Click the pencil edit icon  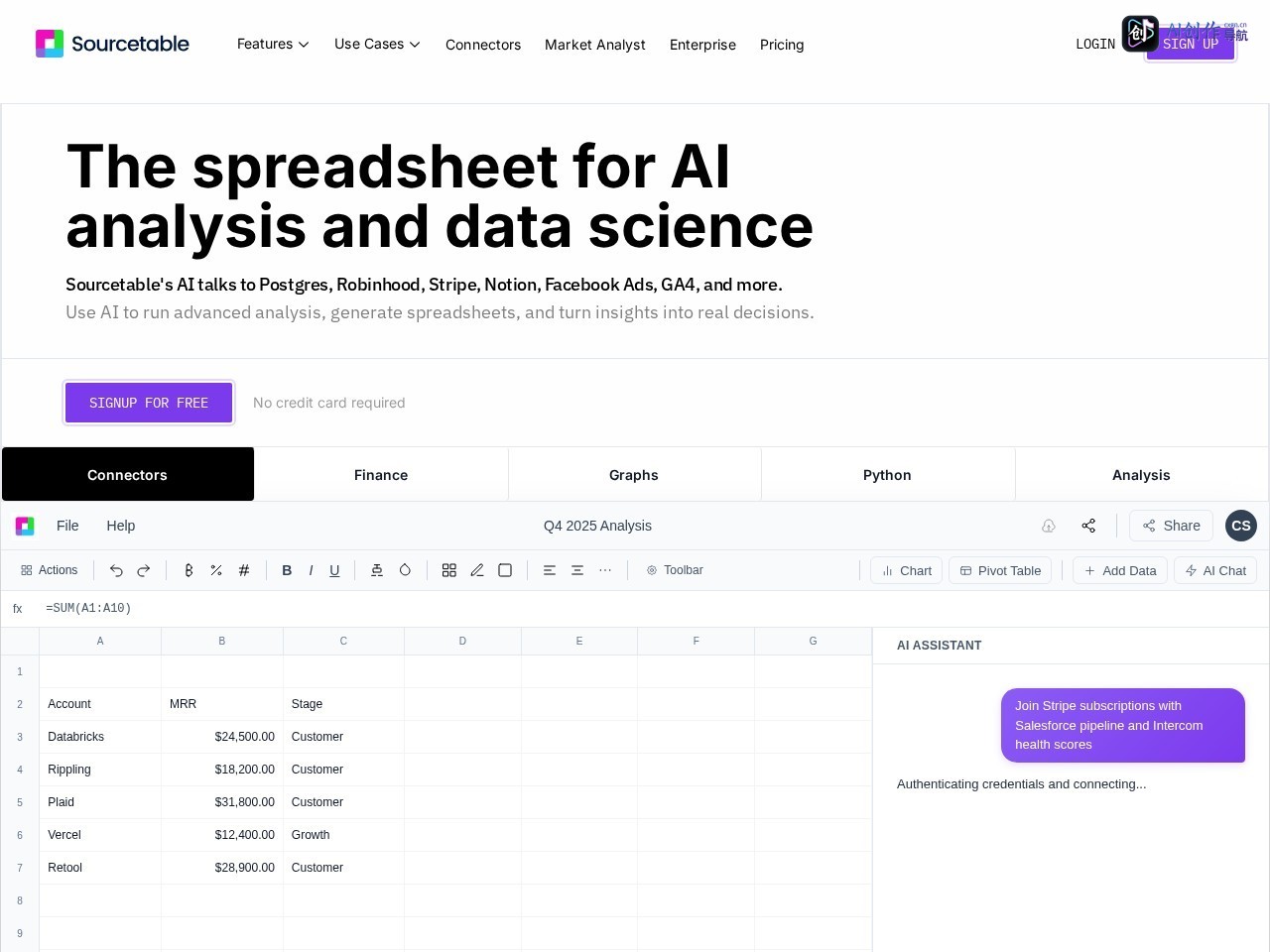pos(477,570)
